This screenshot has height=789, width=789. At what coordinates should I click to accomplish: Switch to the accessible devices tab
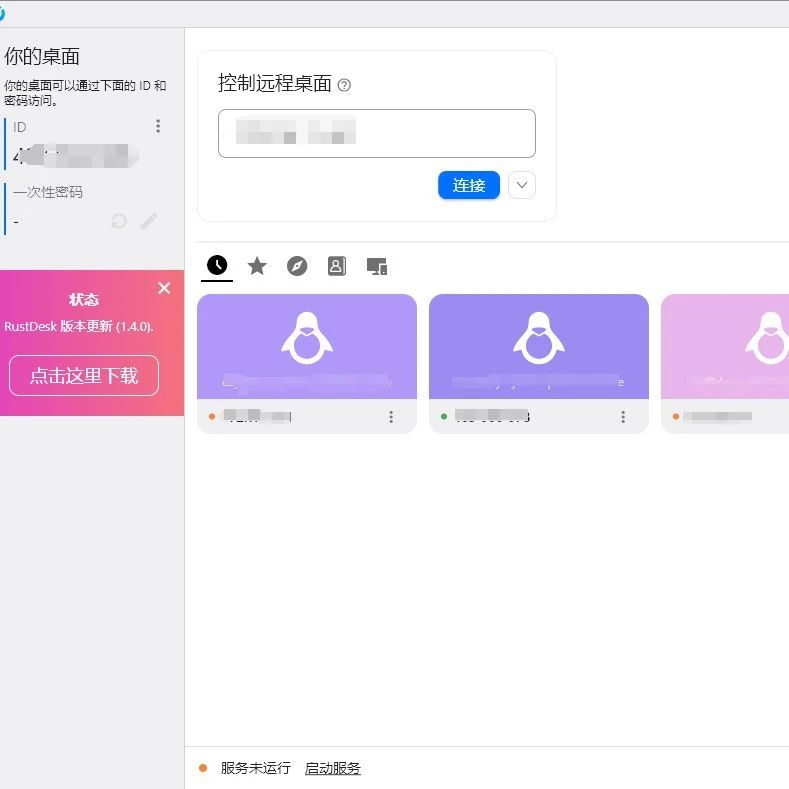pyautogui.click(x=377, y=266)
